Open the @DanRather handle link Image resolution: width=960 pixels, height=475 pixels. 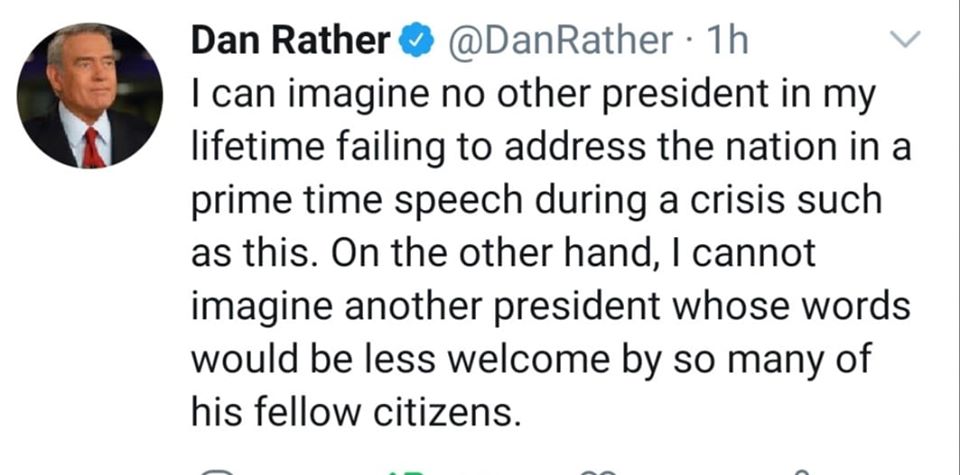point(558,40)
